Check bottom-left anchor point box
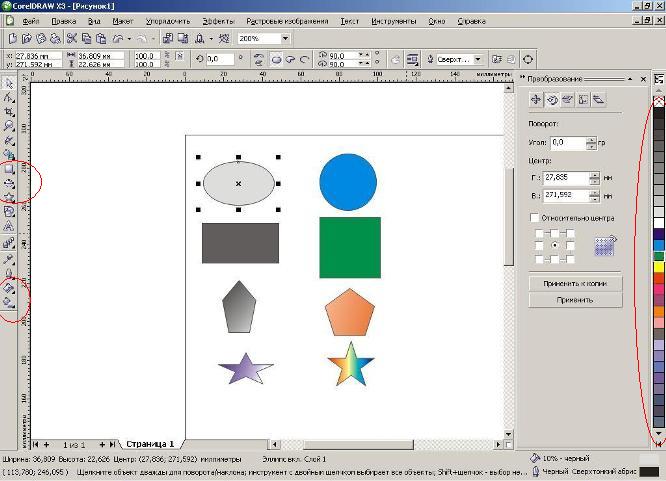 pyautogui.click(x=539, y=259)
